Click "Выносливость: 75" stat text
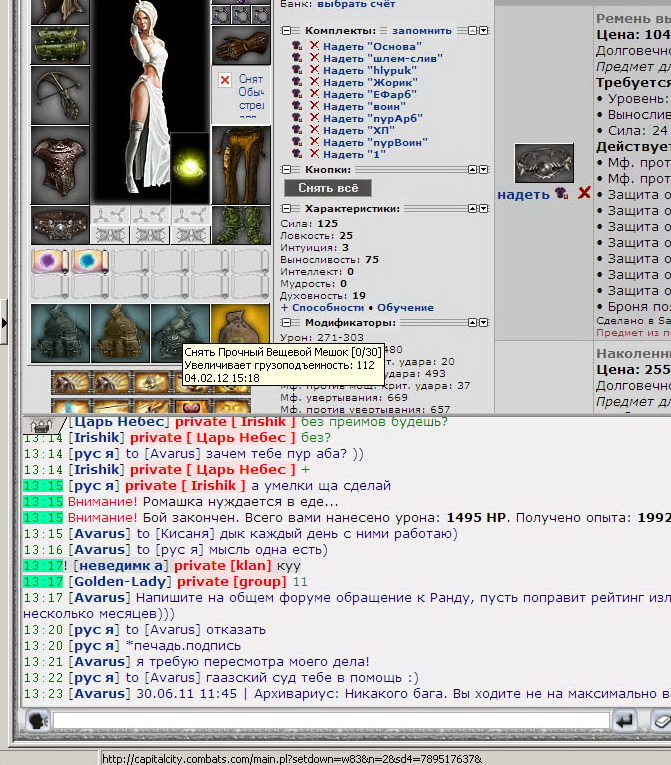The image size is (671, 765). 329,260
